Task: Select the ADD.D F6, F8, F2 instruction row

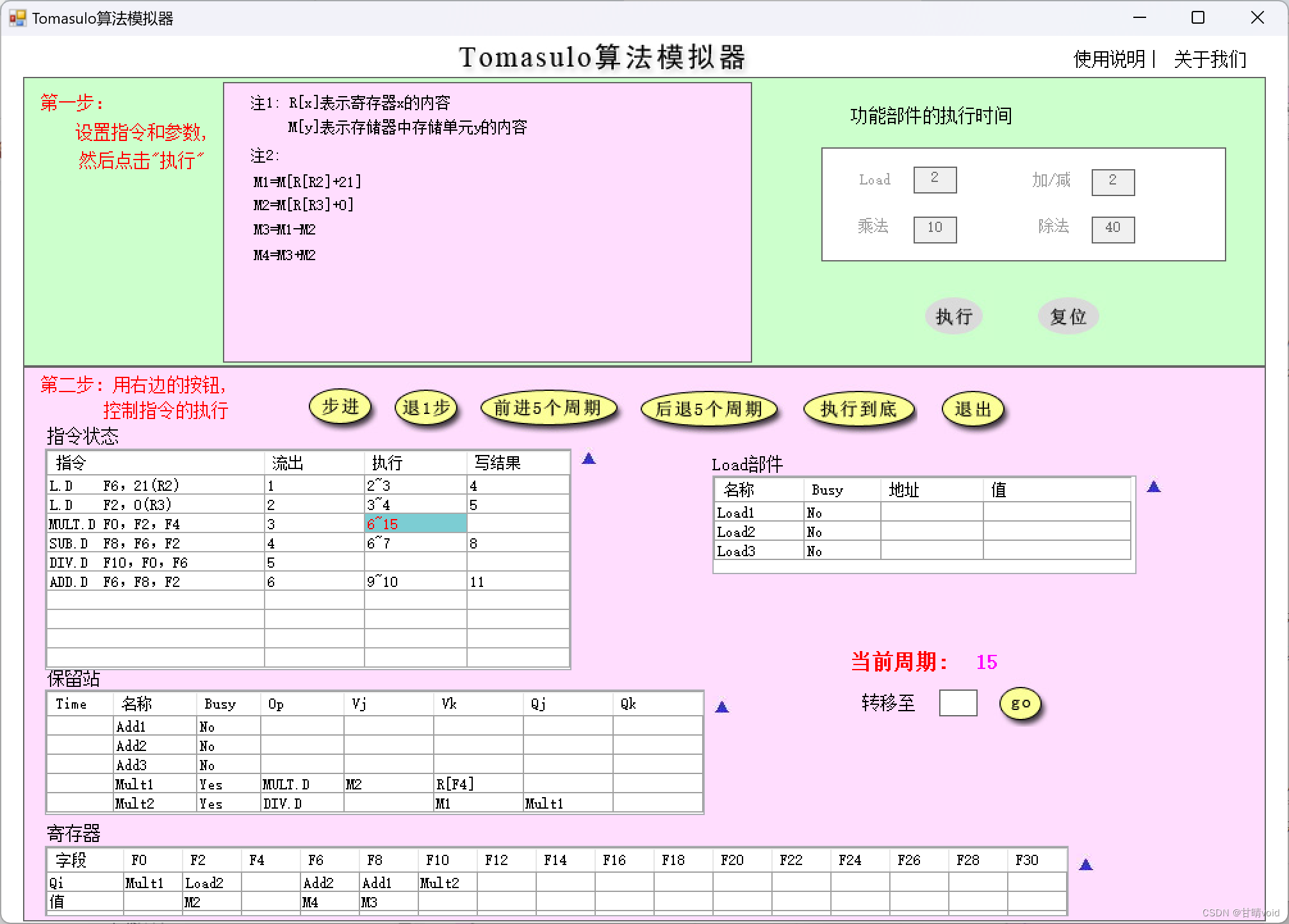Action: [x=308, y=581]
